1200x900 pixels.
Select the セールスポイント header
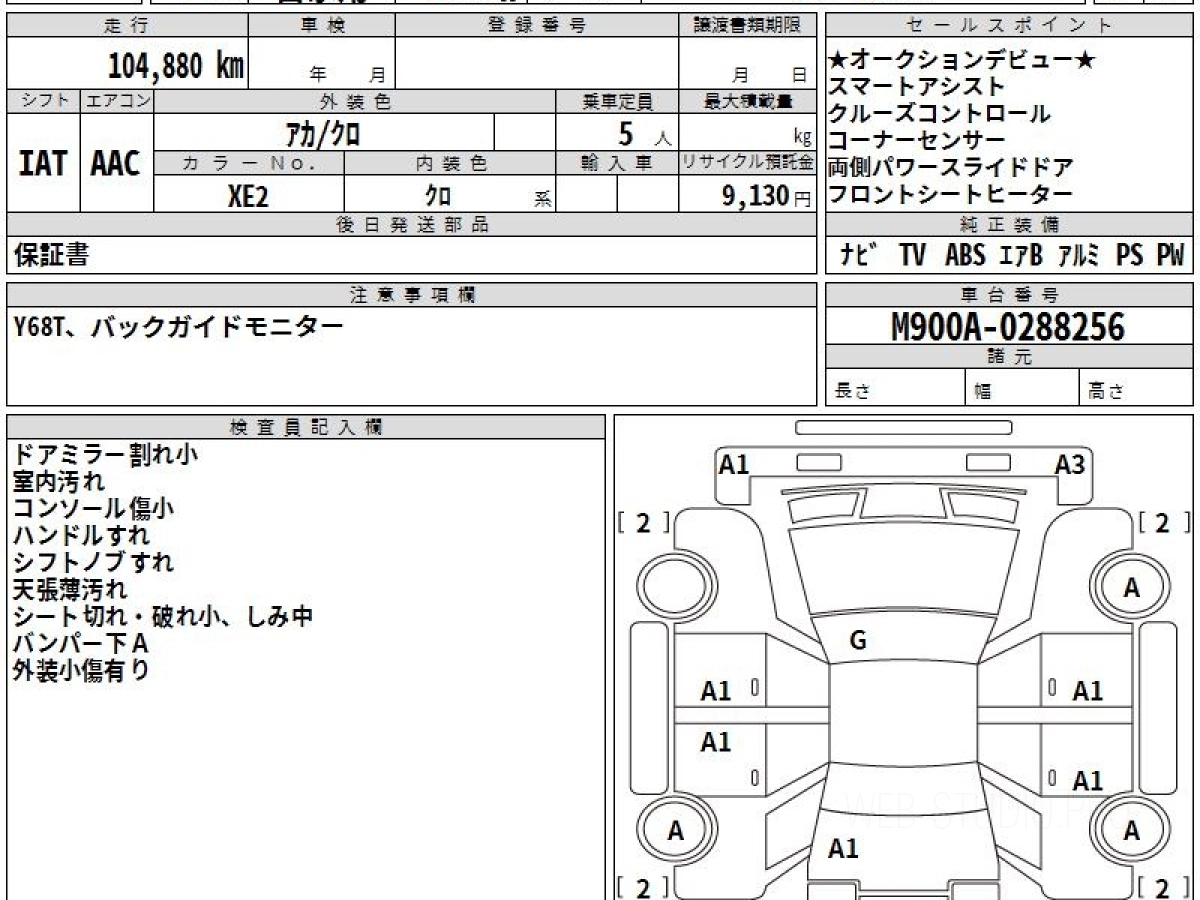pos(1009,26)
